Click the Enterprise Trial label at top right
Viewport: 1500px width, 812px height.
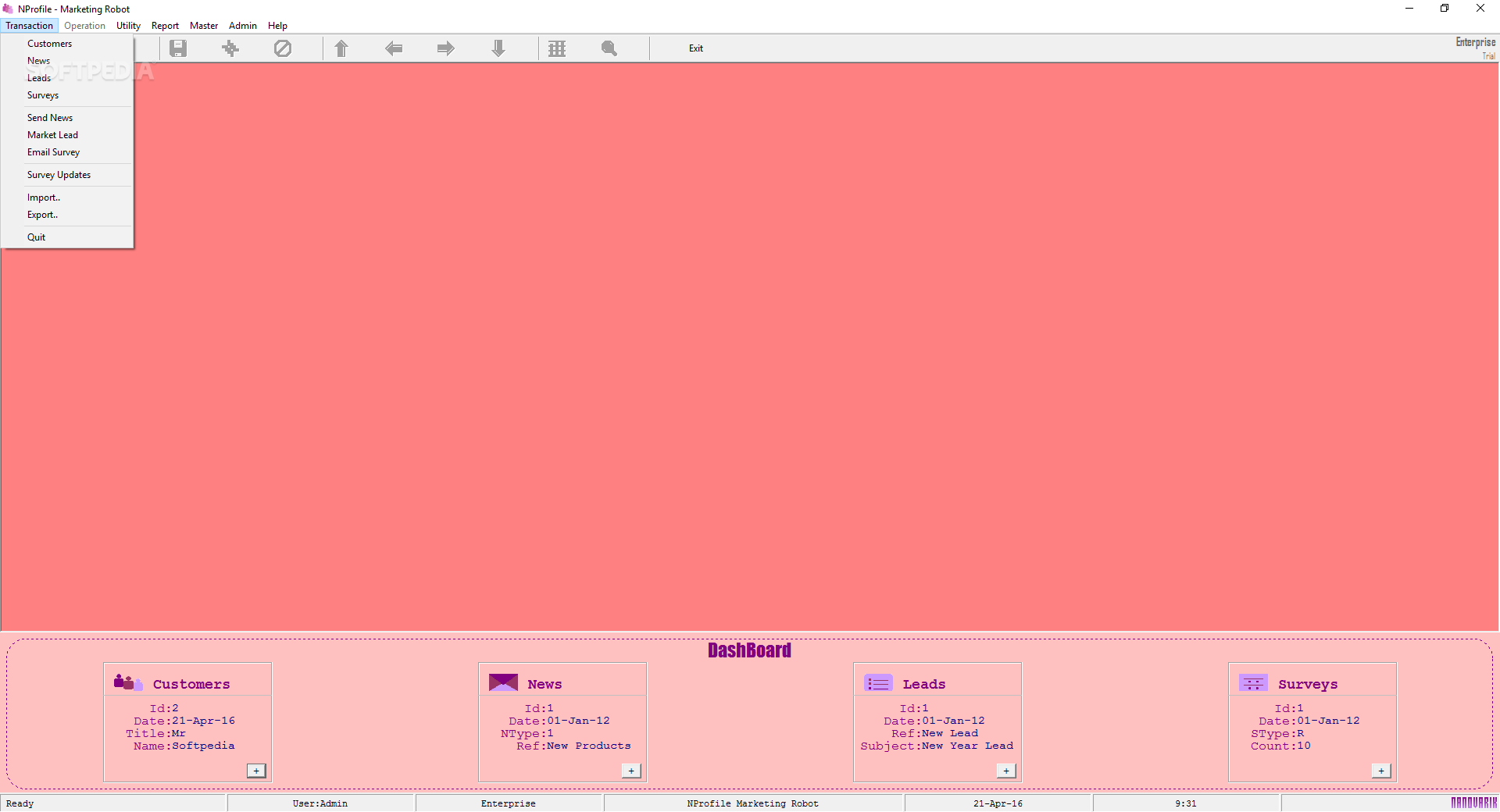coord(1476,47)
